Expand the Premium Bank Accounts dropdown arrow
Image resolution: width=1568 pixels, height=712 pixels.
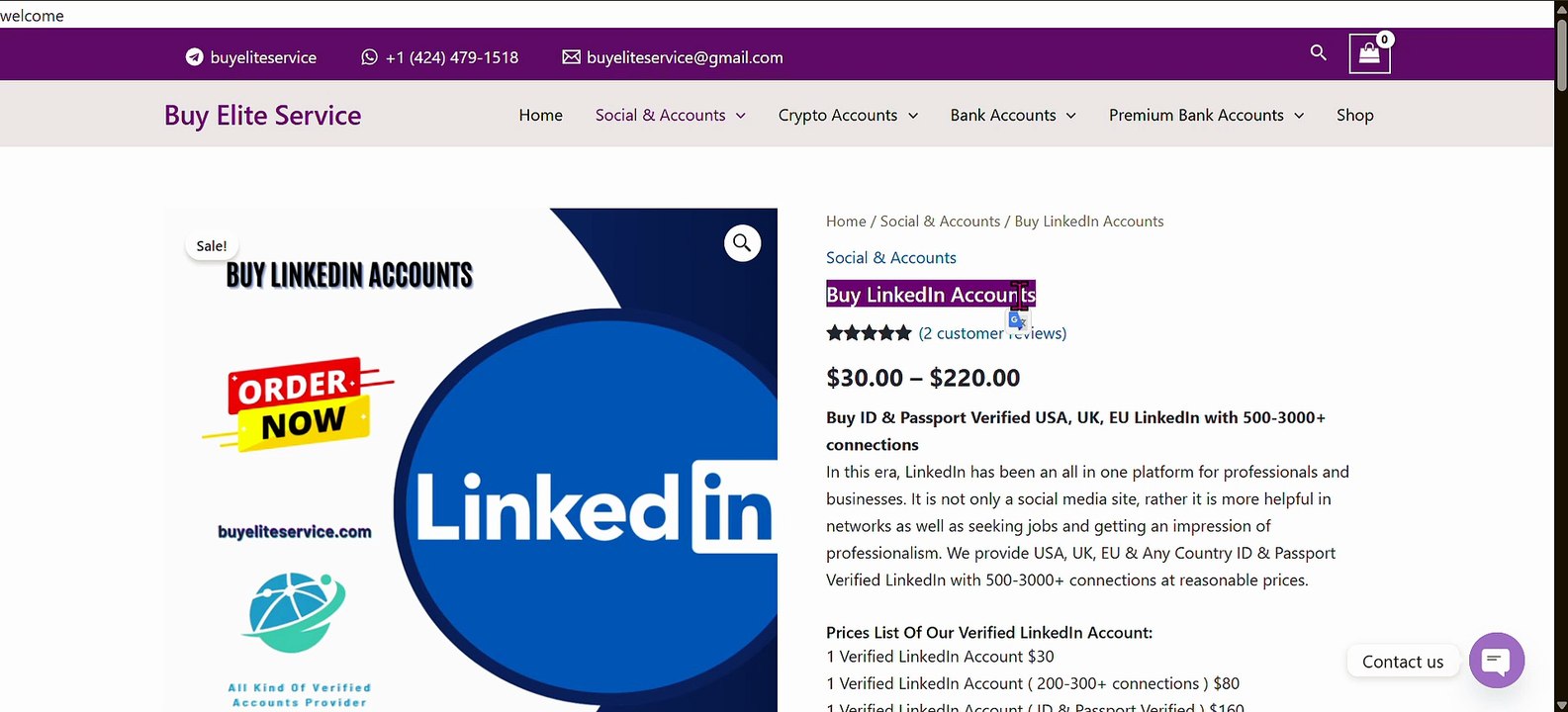tap(1299, 116)
